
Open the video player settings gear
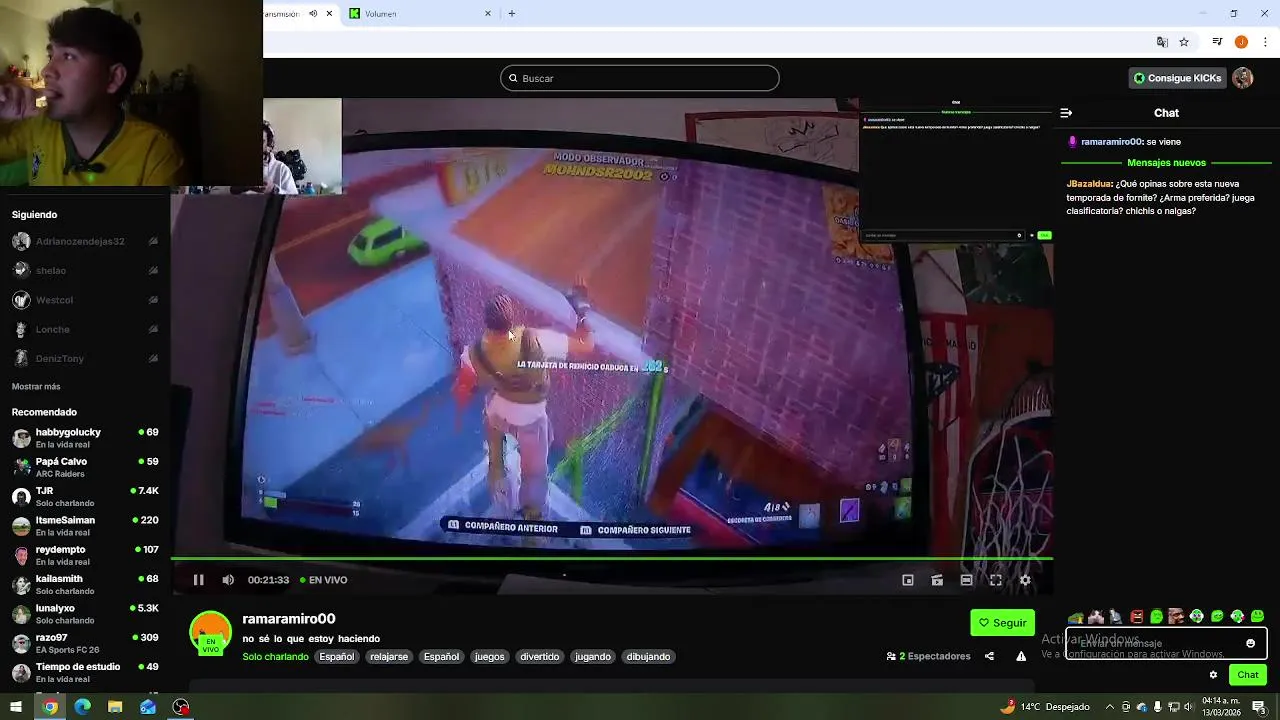coord(1025,580)
